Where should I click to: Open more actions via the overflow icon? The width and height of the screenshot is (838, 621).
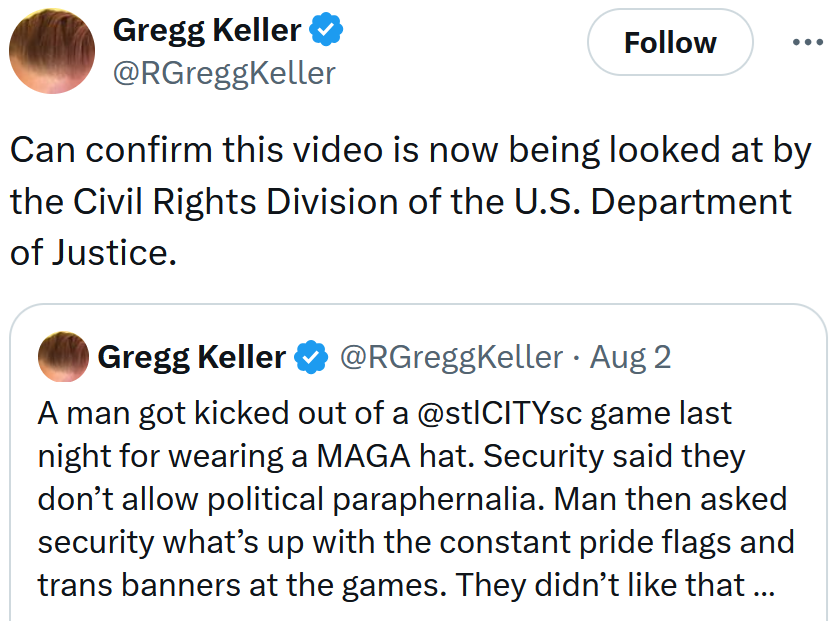[x=806, y=40]
